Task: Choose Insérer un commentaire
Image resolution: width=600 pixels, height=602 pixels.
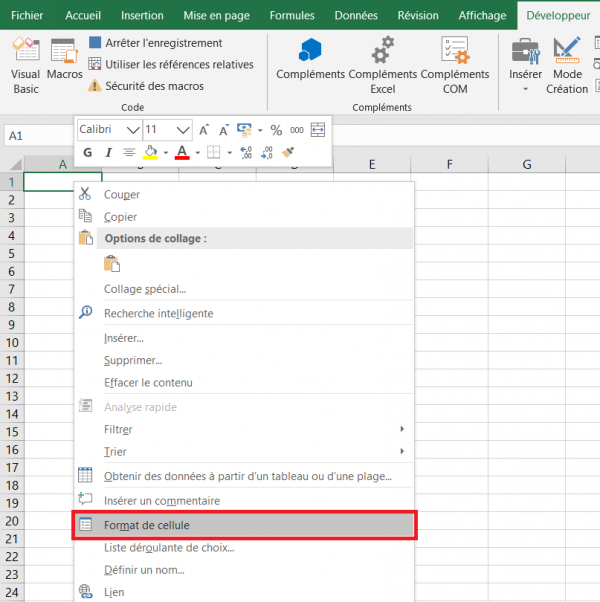Action: [x=244, y=500]
